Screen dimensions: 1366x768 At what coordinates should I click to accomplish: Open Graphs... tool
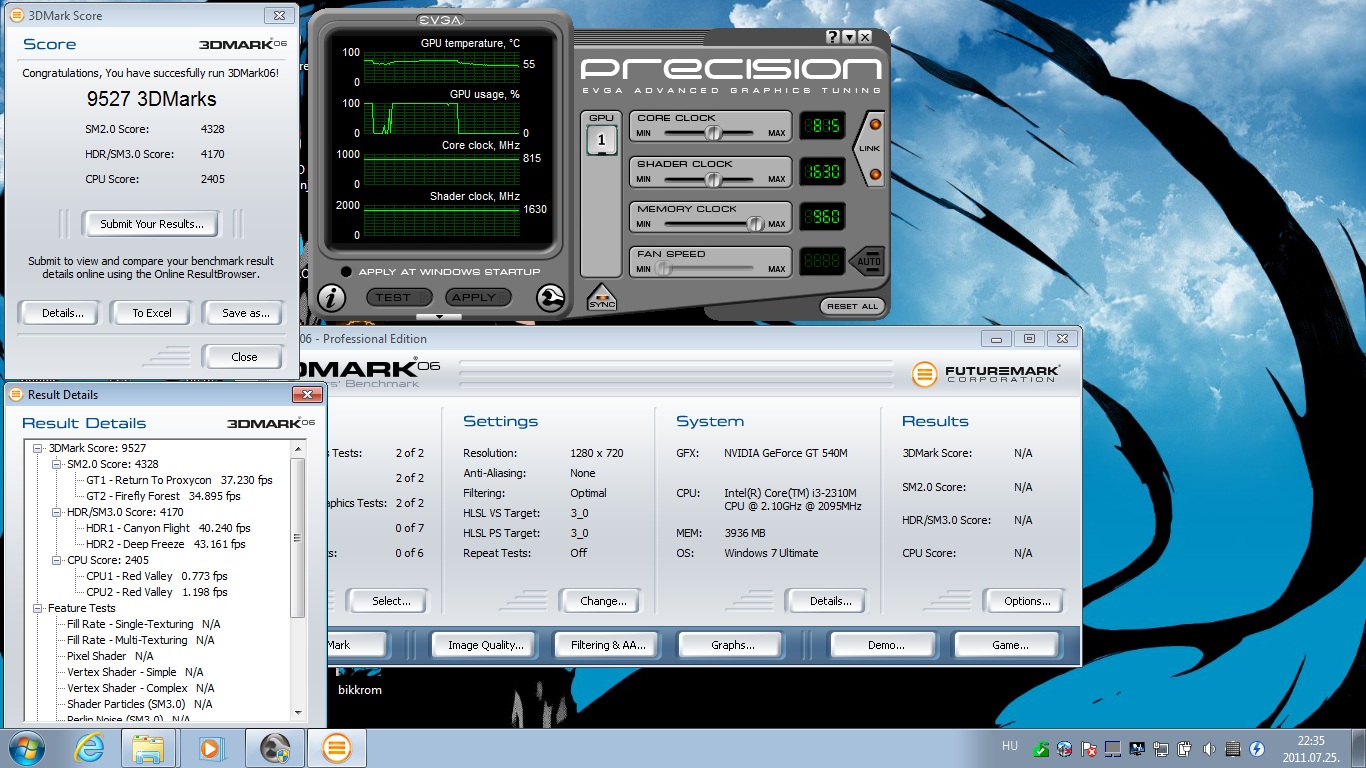click(x=732, y=645)
